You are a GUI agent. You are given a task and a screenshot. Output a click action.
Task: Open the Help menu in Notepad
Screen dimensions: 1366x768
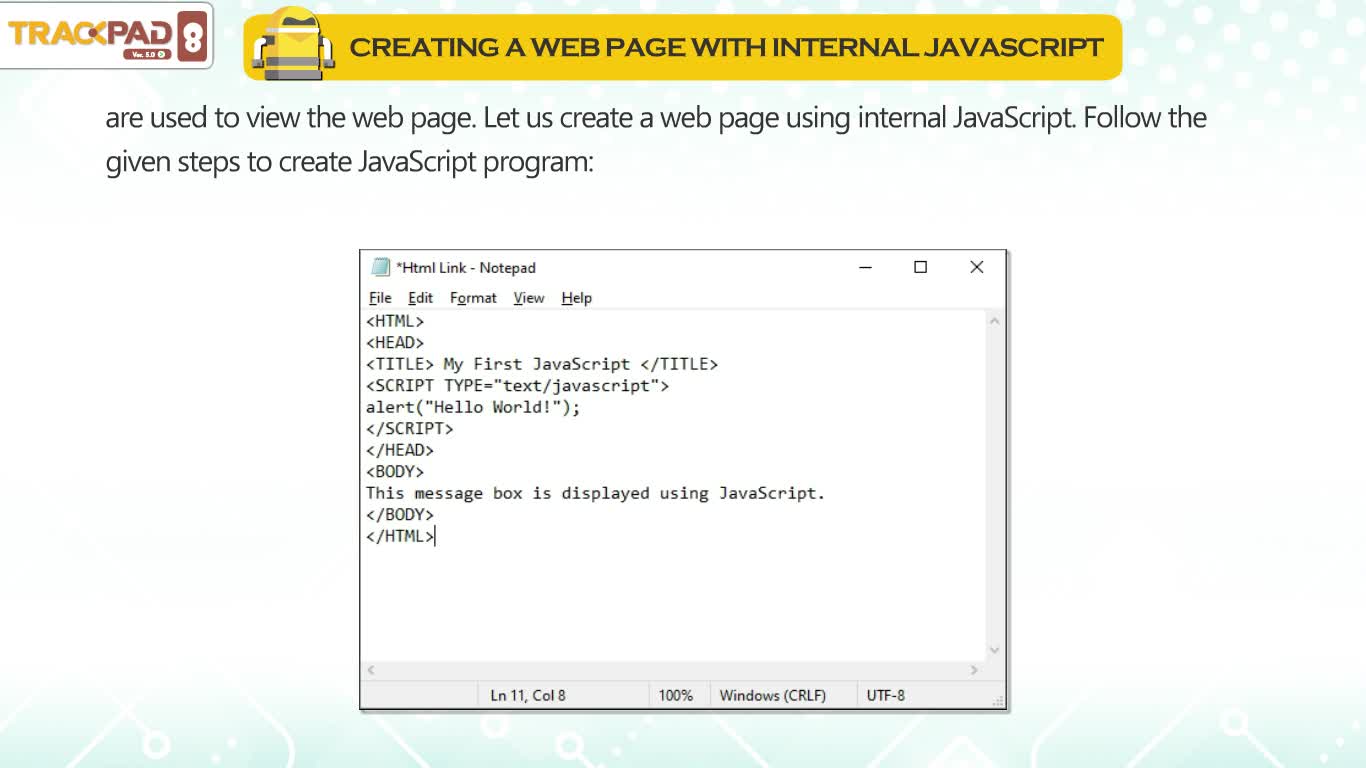(576, 298)
